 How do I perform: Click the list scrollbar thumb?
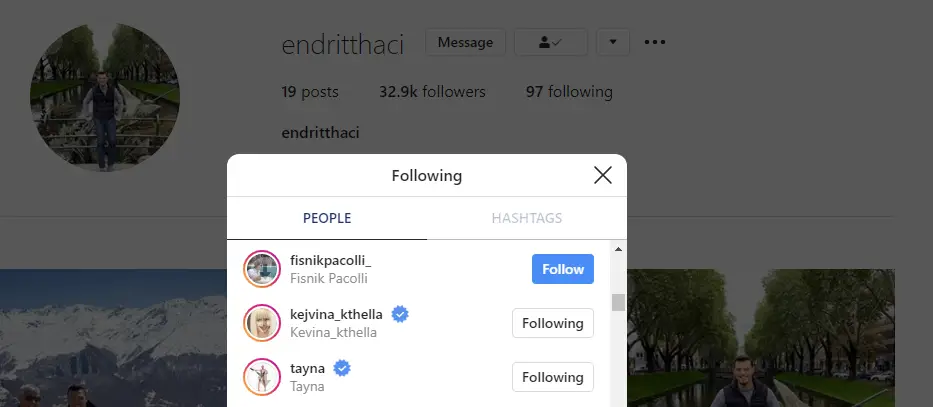click(x=618, y=302)
